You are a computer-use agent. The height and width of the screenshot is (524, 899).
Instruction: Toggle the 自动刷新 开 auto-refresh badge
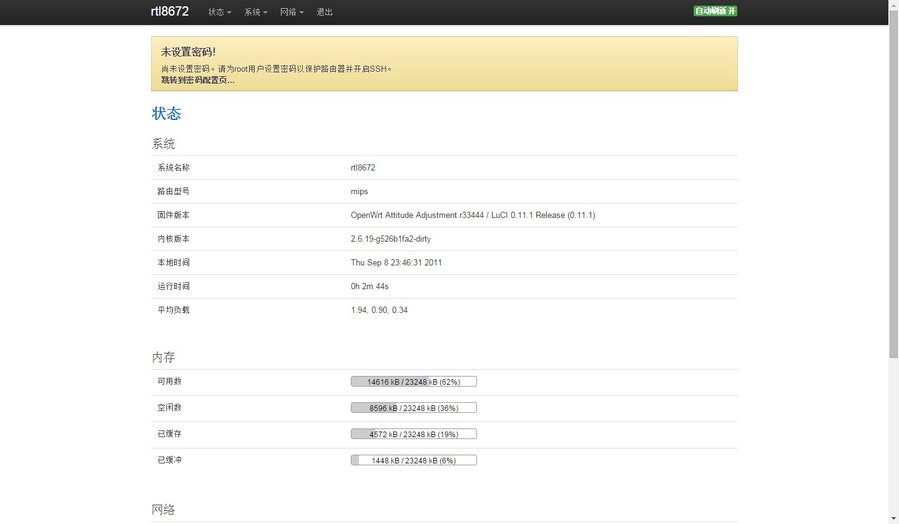[715, 11]
